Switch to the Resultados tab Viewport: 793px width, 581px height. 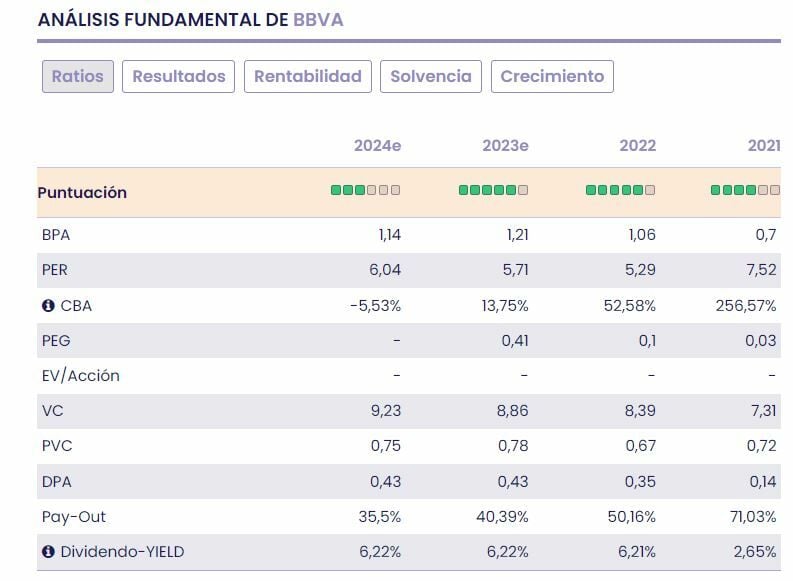pos(179,77)
